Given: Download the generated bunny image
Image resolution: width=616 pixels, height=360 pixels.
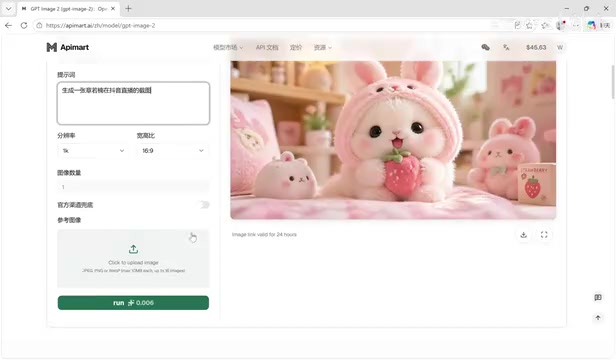Looking at the screenshot, I should (523, 235).
